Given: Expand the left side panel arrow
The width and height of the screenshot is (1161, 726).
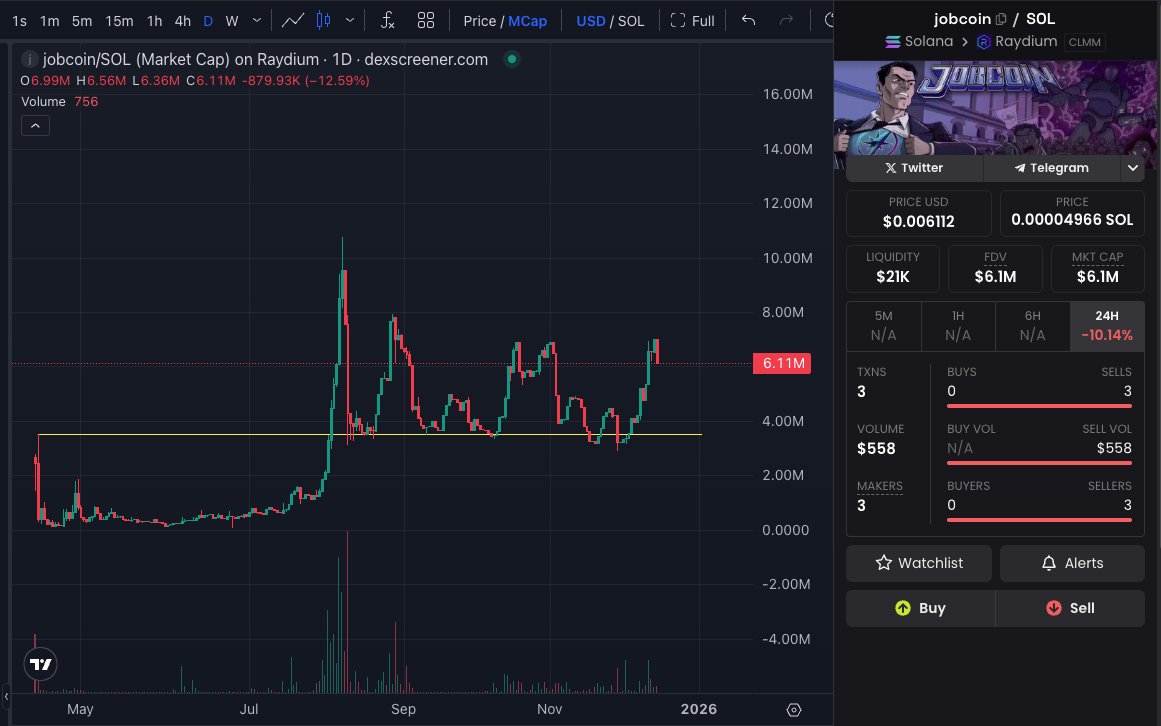Looking at the screenshot, I should 6,696.
